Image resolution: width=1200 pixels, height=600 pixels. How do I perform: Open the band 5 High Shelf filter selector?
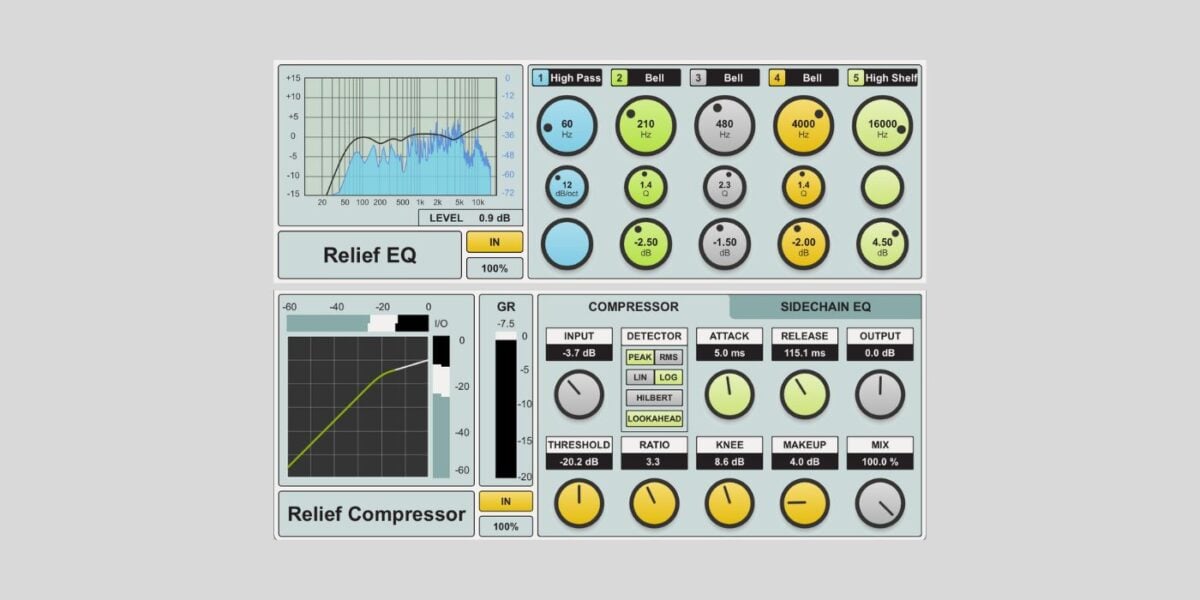tap(882, 77)
